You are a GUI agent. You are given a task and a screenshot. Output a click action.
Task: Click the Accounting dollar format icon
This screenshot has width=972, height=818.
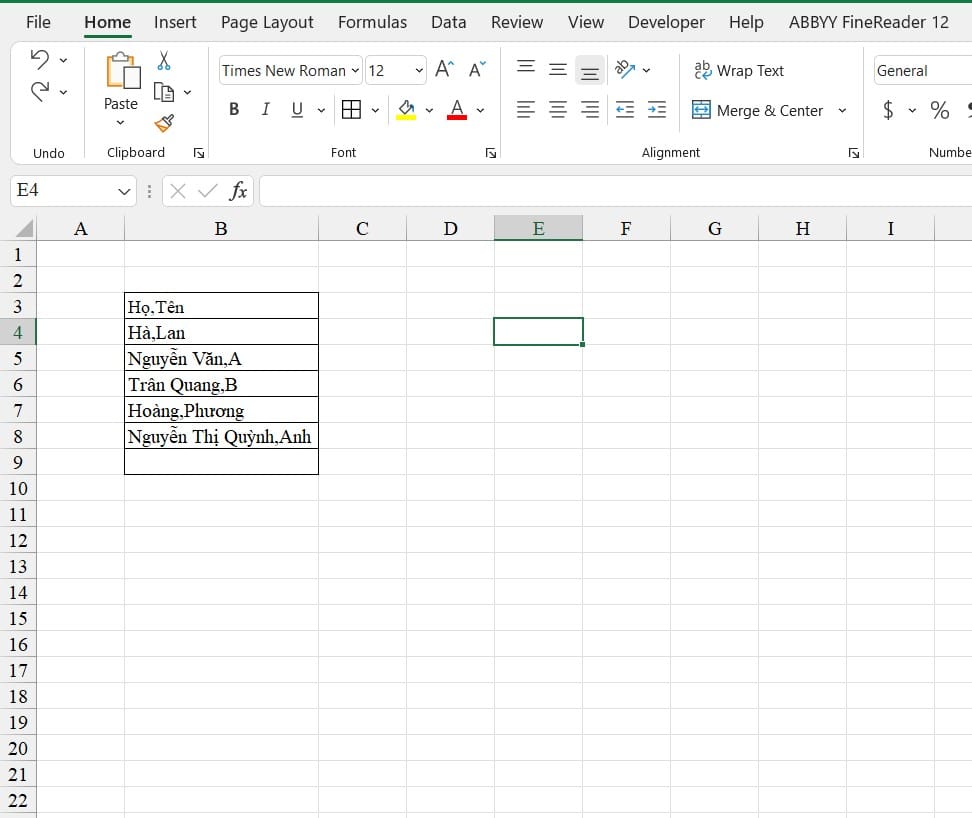click(888, 110)
